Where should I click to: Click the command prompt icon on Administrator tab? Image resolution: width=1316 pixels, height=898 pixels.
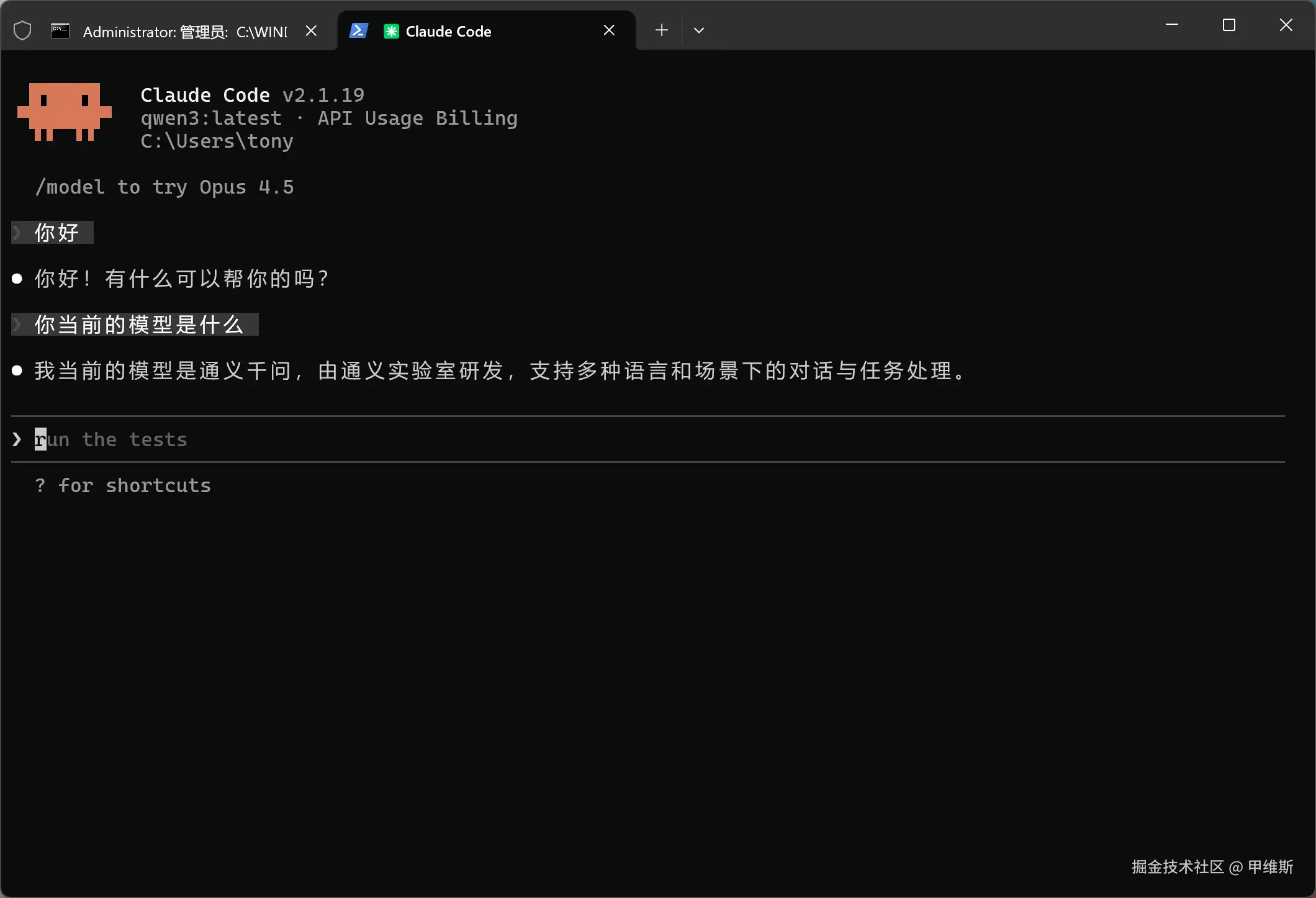pyautogui.click(x=60, y=31)
